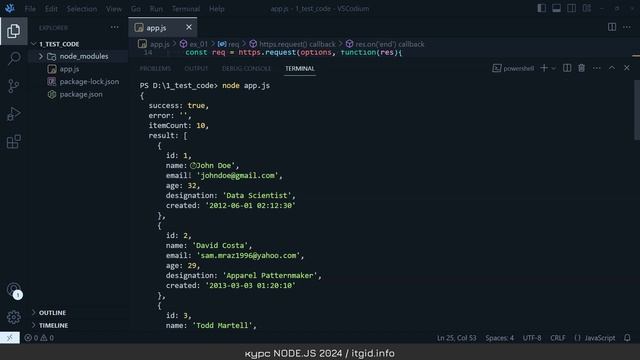This screenshot has height=360, width=640.
Task: Open the Extensions view
Action: 13,142
